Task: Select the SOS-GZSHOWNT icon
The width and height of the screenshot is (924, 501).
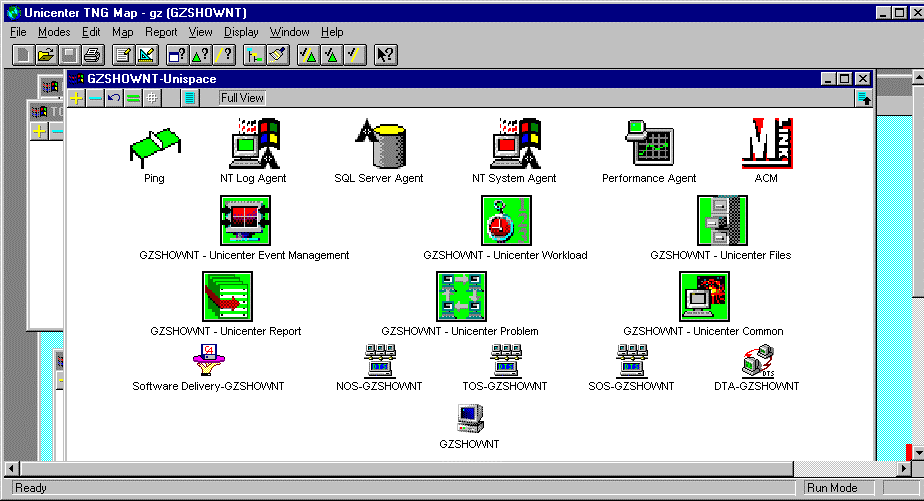Action: click(x=632, y=361)
